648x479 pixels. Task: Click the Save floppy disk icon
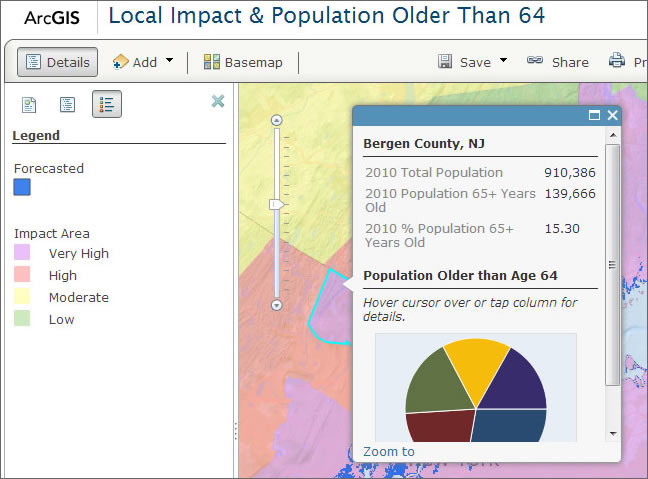[x=445, y=61]
